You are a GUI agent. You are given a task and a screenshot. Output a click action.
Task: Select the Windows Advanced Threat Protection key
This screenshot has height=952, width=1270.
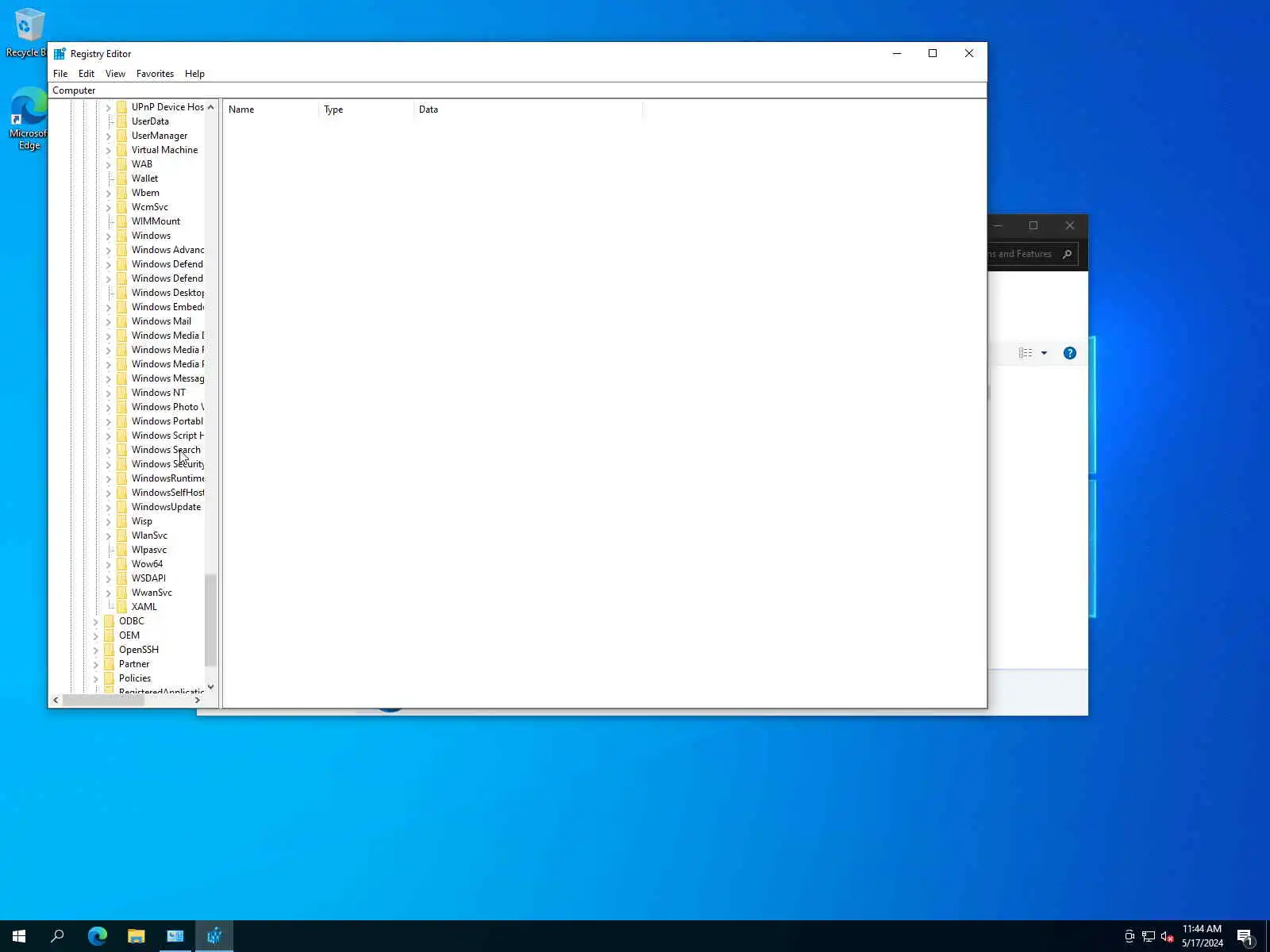tap(167, 250)
